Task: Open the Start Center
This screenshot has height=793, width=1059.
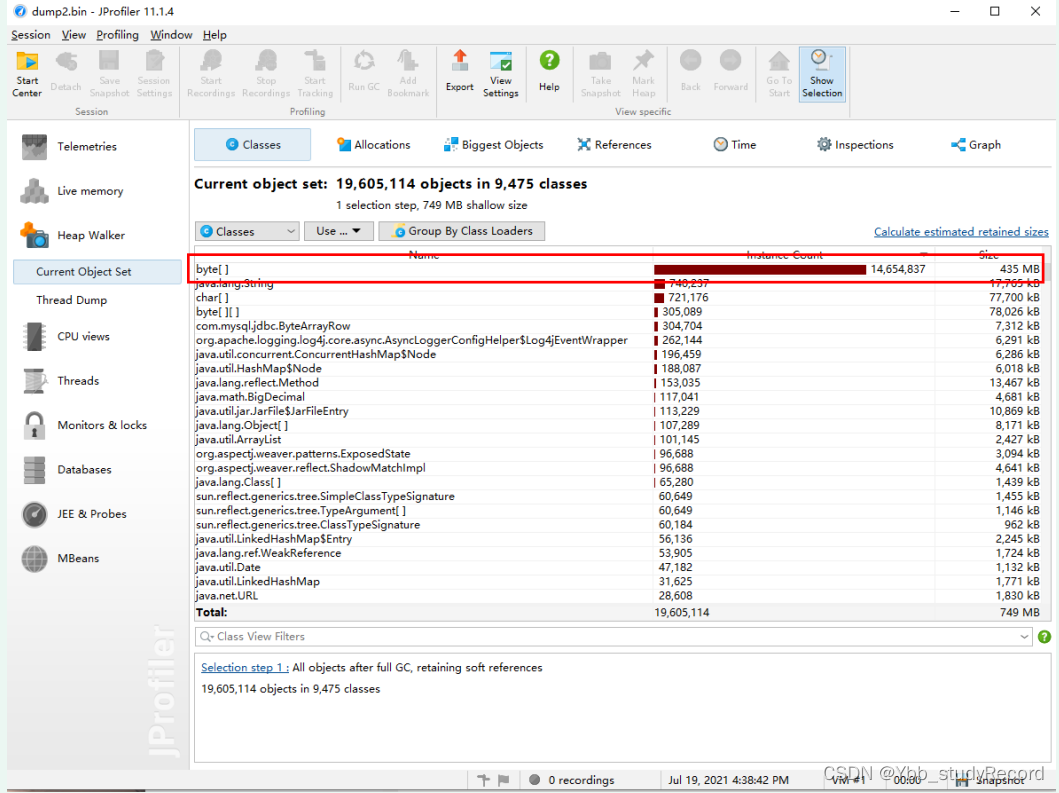Action: point(27,74)
